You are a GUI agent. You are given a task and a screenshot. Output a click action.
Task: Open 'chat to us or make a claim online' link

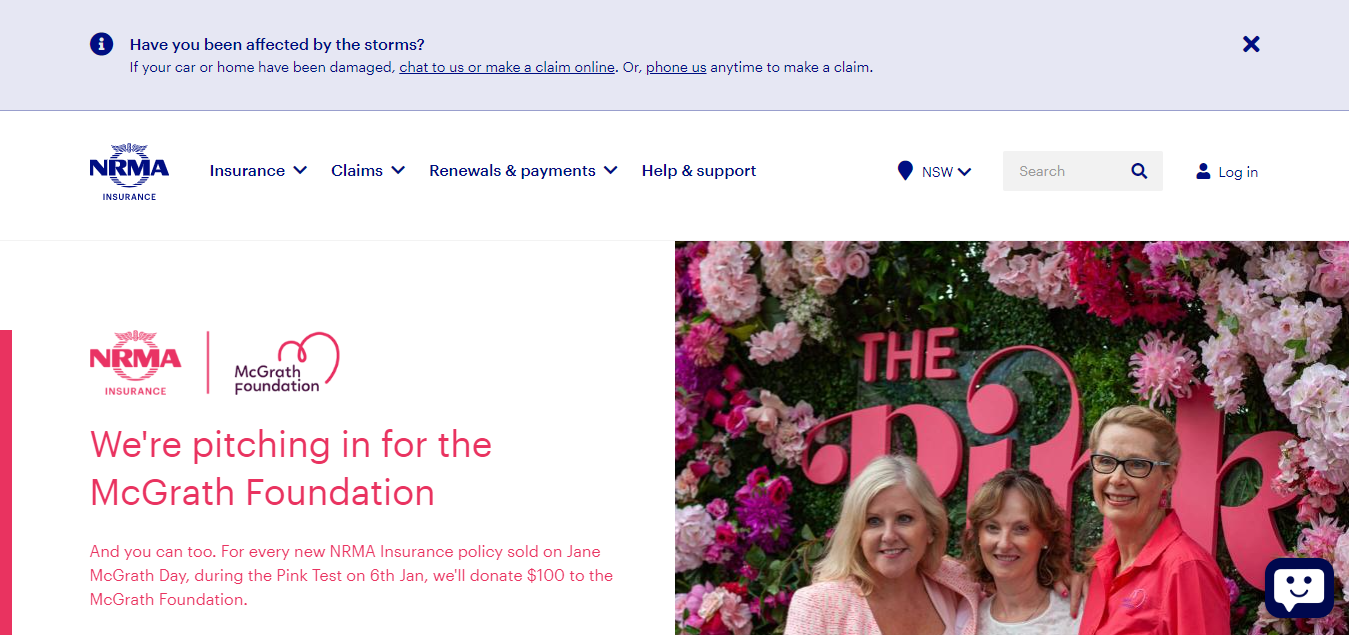click(507, 68)
